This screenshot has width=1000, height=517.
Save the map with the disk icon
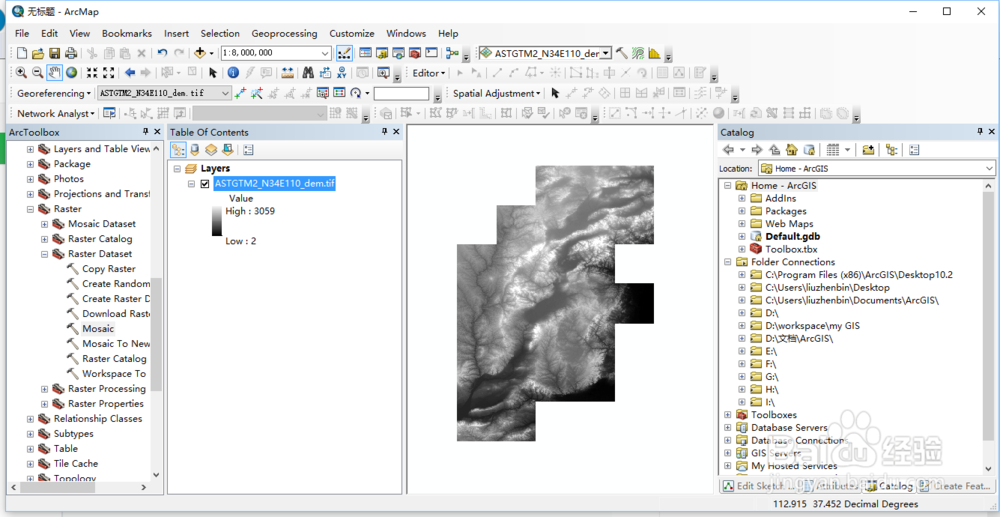click(54, 54)
